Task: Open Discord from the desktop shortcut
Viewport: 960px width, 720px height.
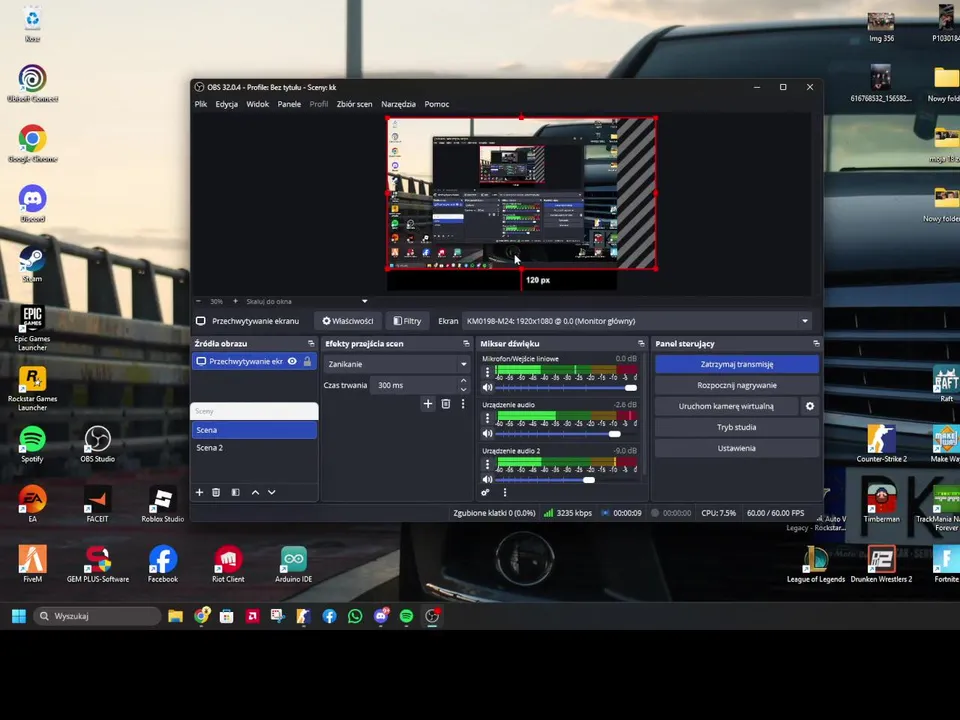Action: click(x=32, y=203)
